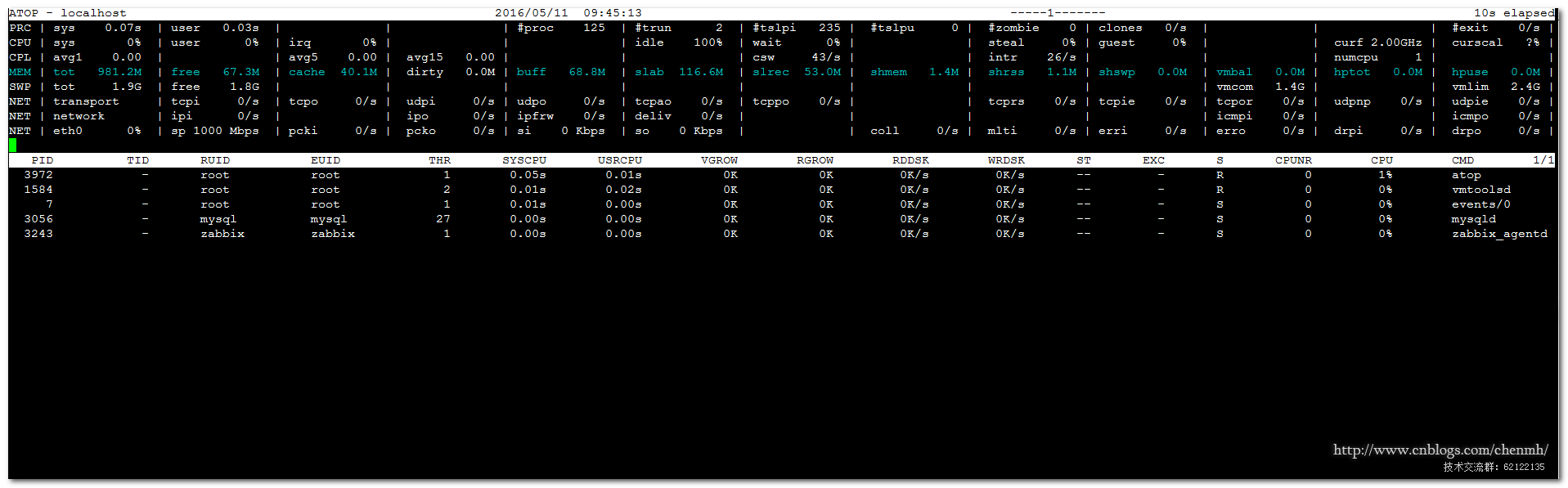Click the RDDSK column header
This screenshot has width=1568, height=488.
[910, 160]
